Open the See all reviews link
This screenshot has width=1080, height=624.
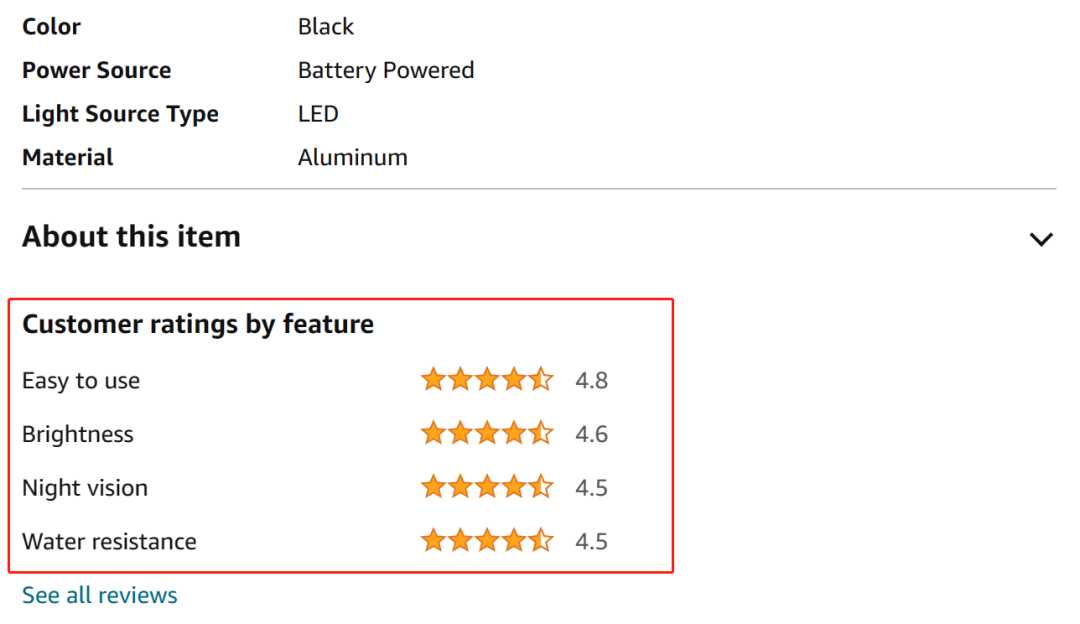click(x=100, y=595)
